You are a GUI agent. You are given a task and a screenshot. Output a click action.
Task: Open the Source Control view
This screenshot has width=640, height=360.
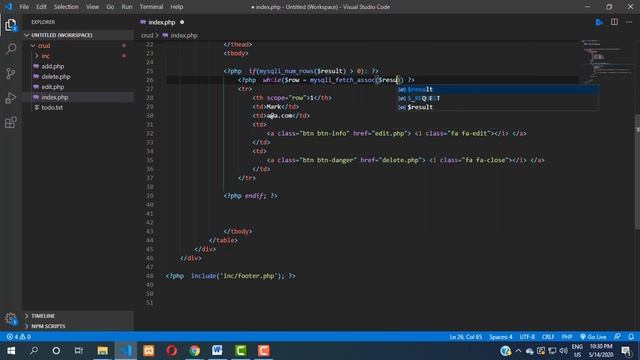11,73
